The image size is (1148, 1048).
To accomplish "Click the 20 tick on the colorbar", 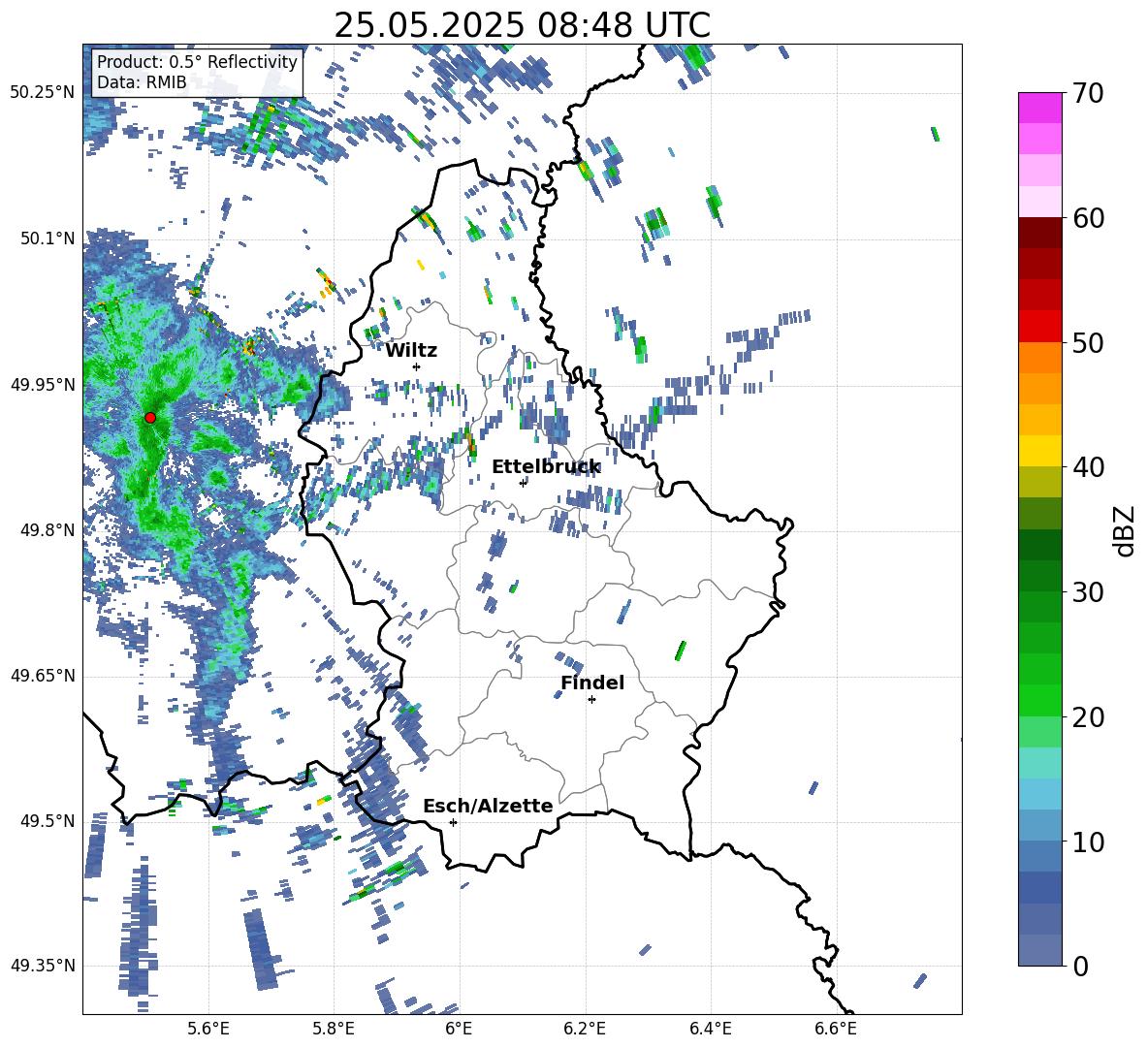I will click(1088, 717).
